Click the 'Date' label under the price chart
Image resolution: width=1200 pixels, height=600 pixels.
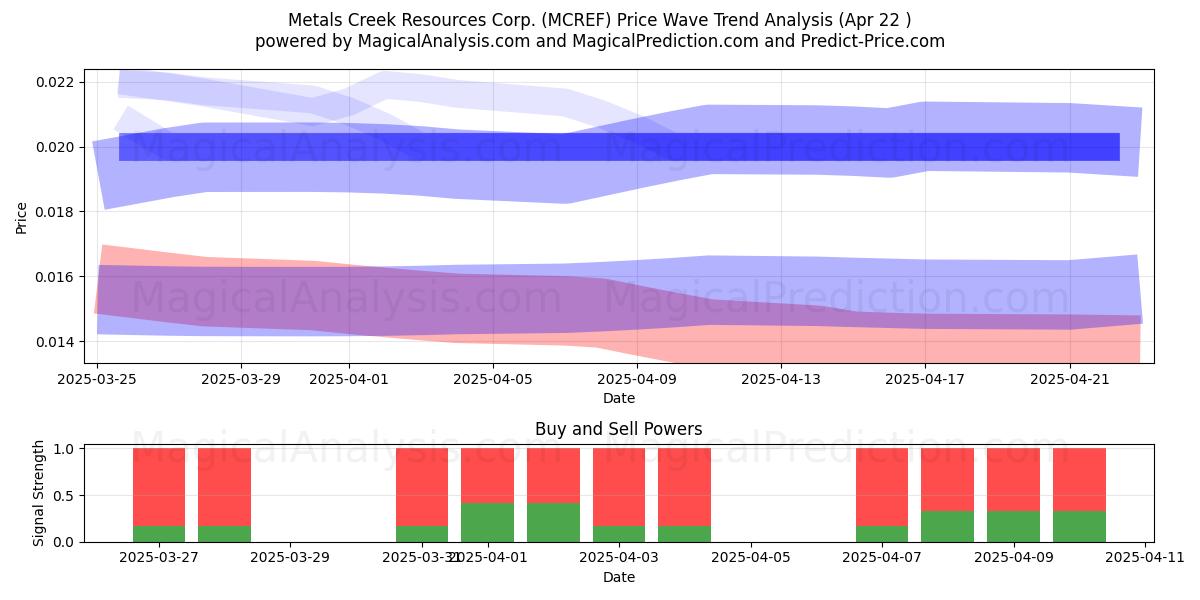click(619, 398)
